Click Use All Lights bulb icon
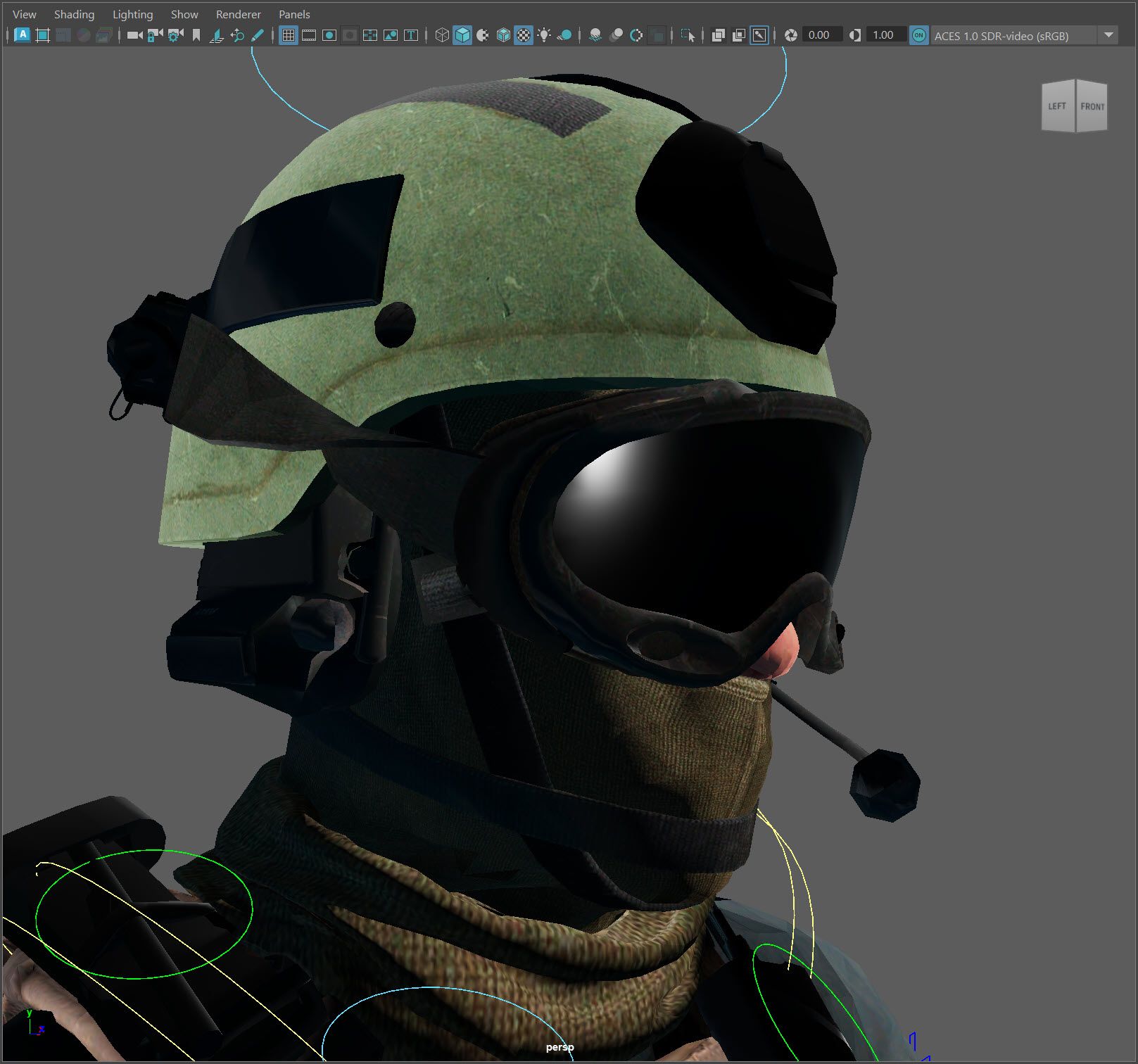This screenshot has width=1138, height=1064. [x=544, y=34]
